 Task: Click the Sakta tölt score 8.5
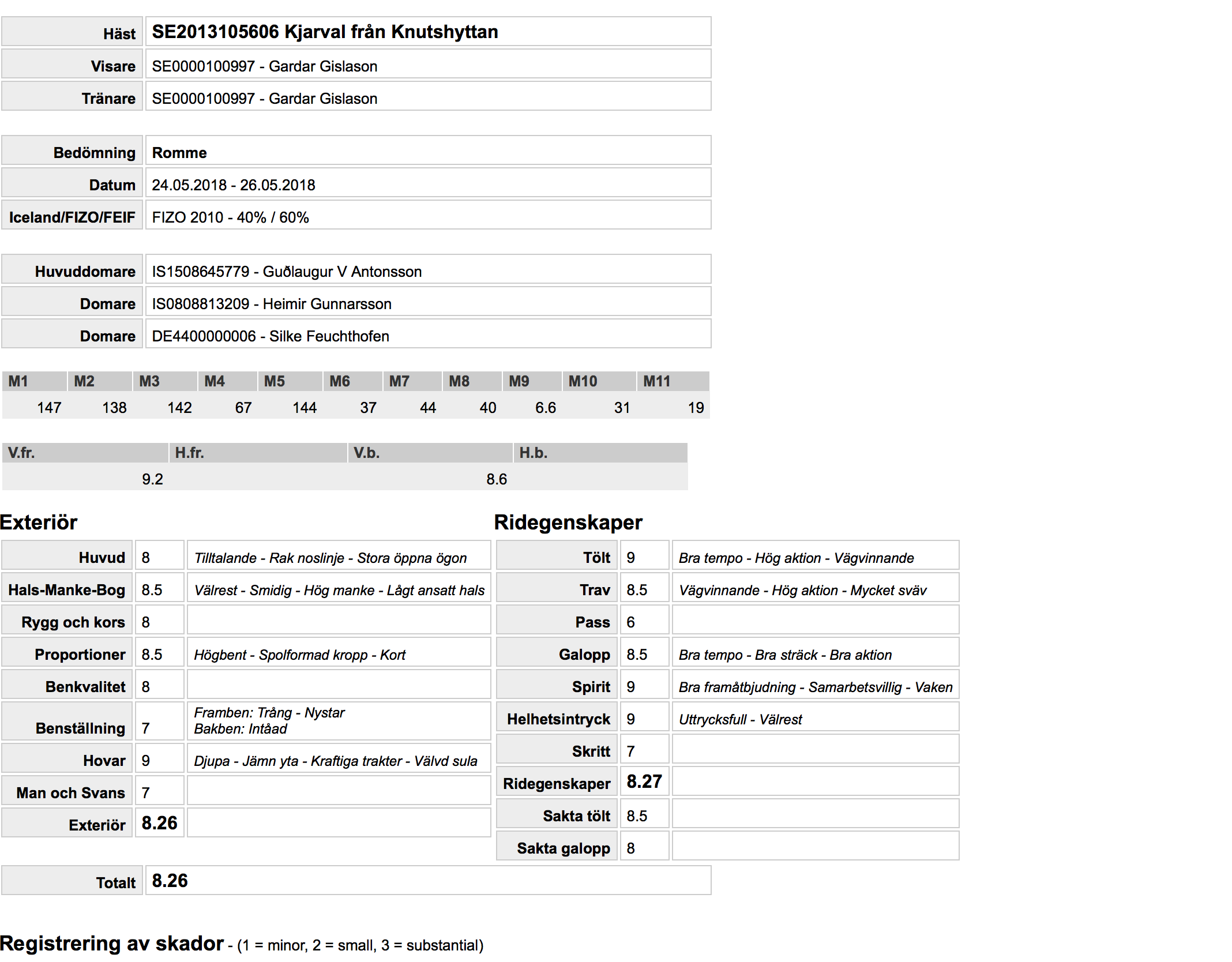637,816
